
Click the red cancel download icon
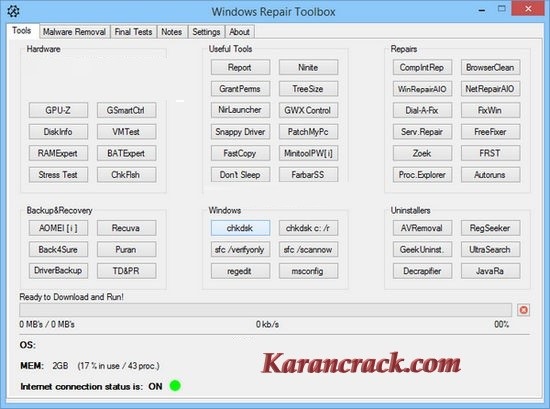click(523, 310)
